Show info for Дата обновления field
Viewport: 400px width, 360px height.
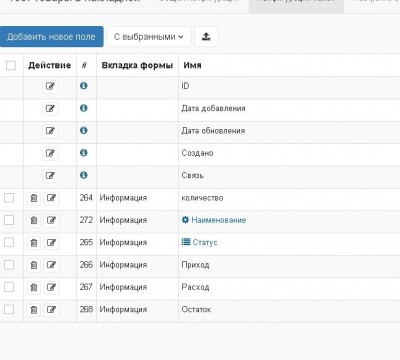point(84,130)
